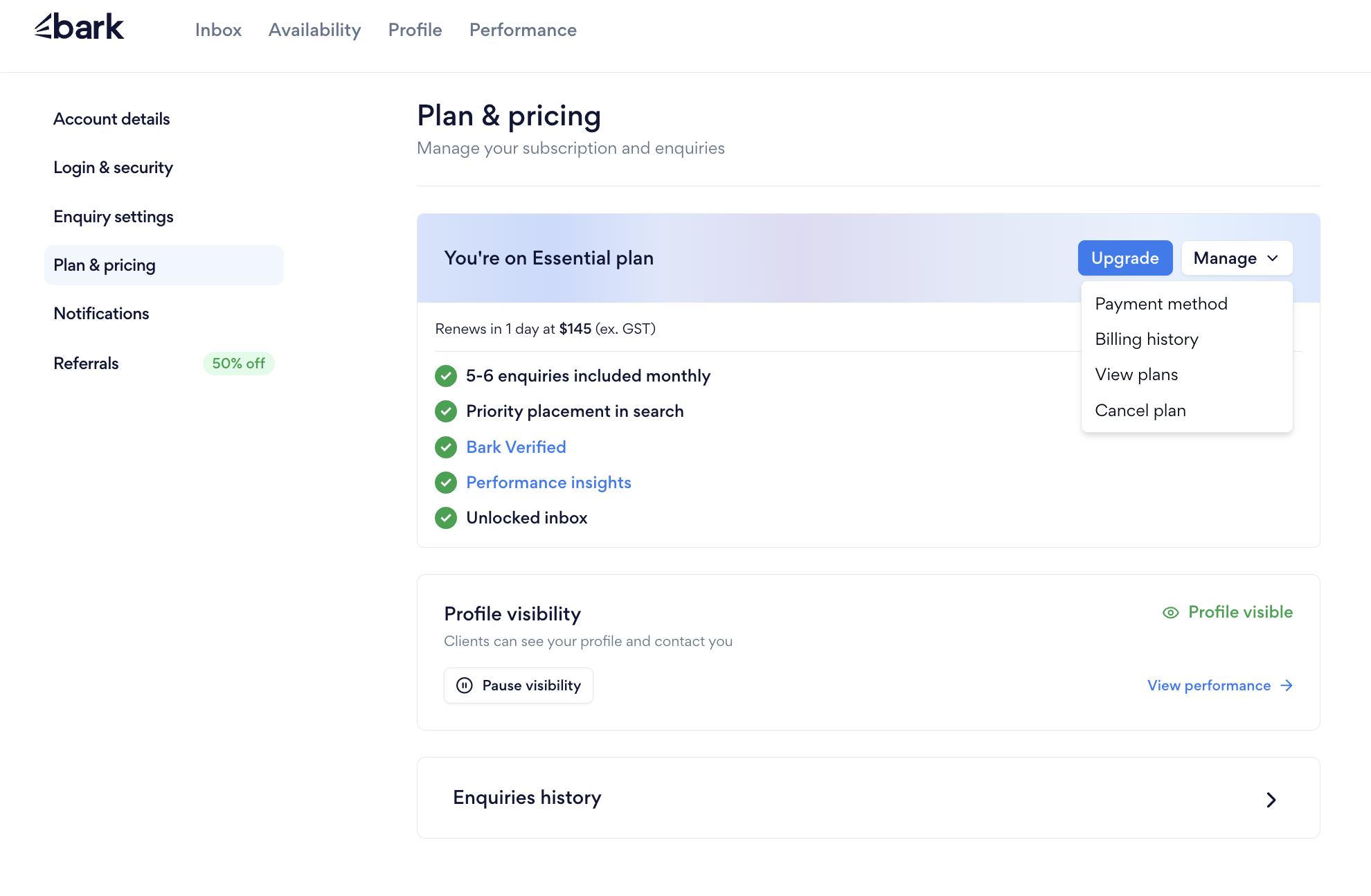Click the 'Unlocked inbox' feature text
The height and width of the screenshot is (896, 1371).
(526, 518)
